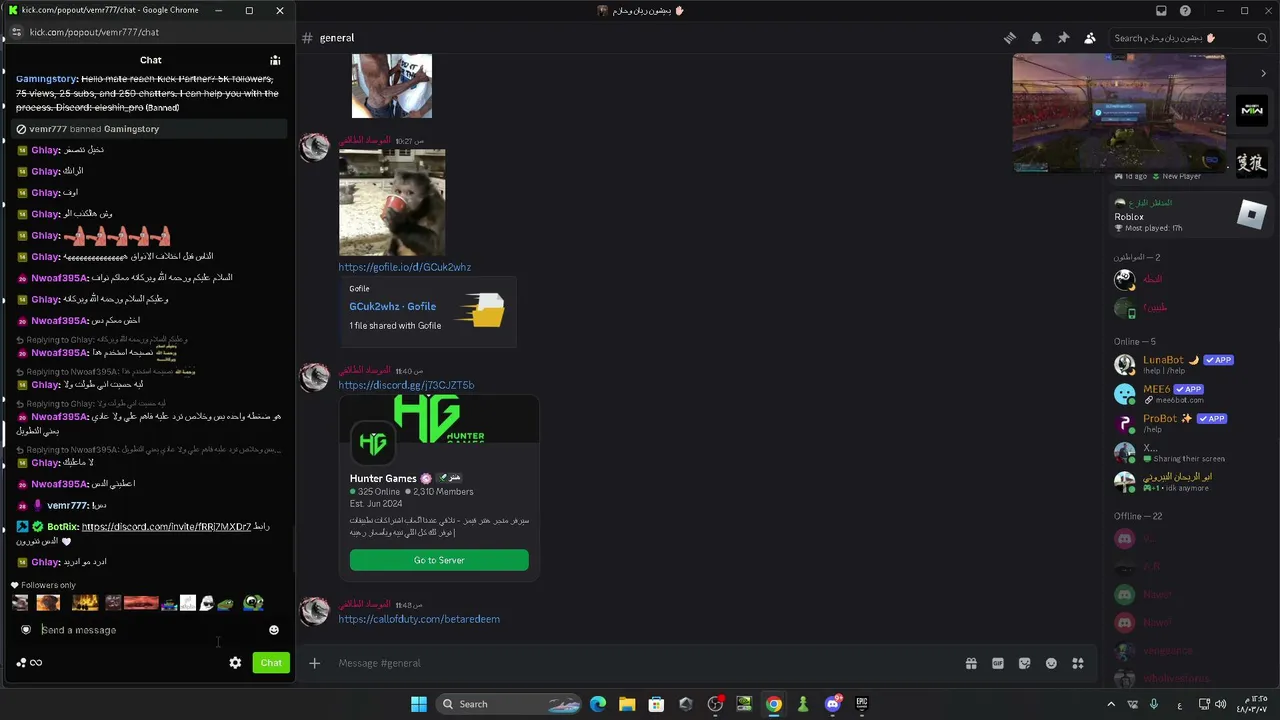The height and width of the screenshot is (720, 1280).
Task: Open the GIF picker in Discord
Action: (997, 663)
